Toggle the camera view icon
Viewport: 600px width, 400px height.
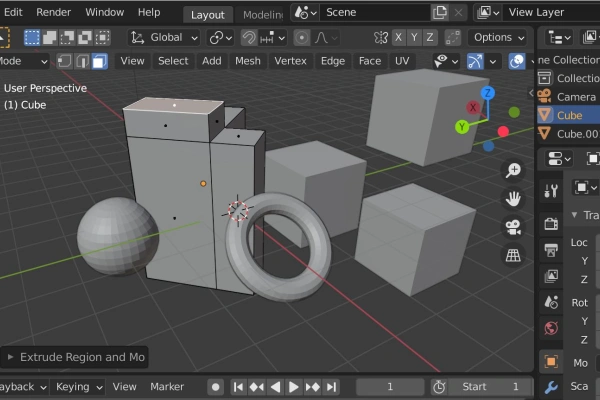(513, 227)
